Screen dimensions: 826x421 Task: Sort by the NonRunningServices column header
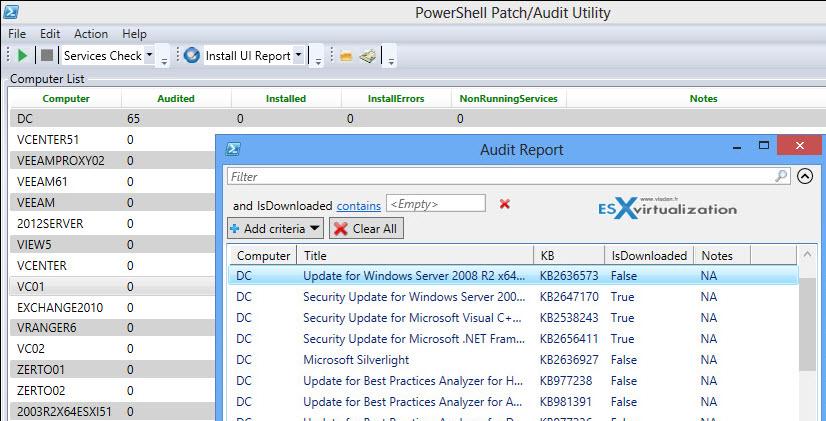pos(508,99)
